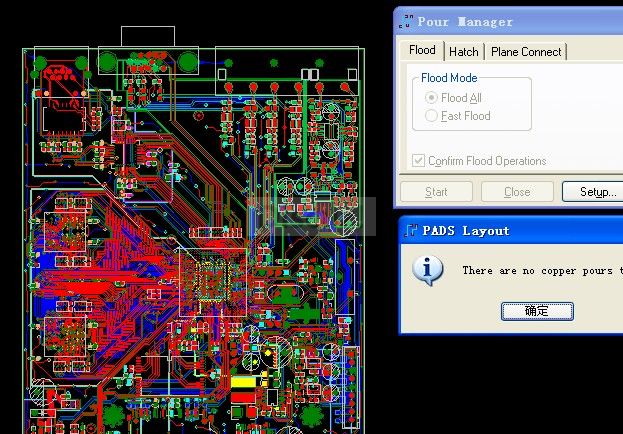Confirm the PADS Layout message with 确定
The width and height of the screenshot is (623, 434).
click(x=537, y=311)
